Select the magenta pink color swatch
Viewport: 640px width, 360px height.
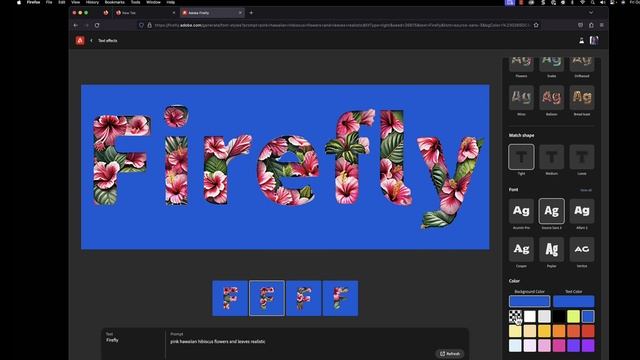(559, 346)
